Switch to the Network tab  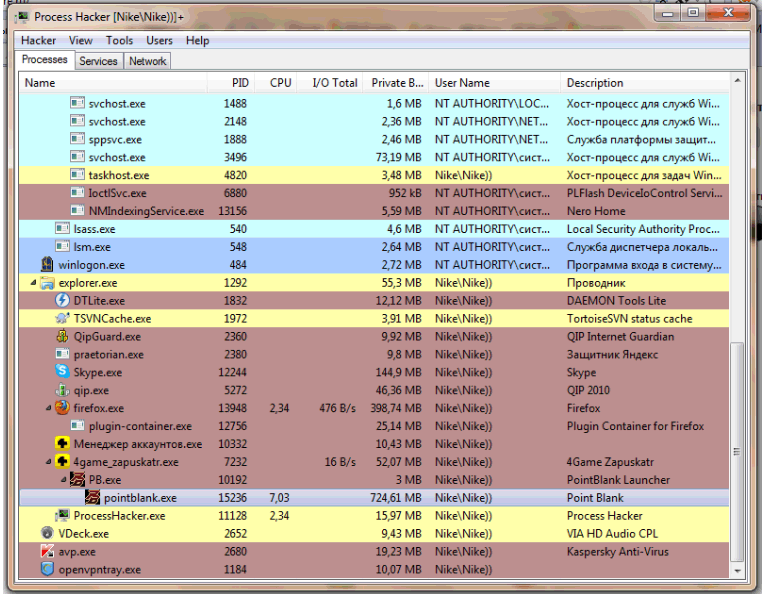click(x=147, y=61)
